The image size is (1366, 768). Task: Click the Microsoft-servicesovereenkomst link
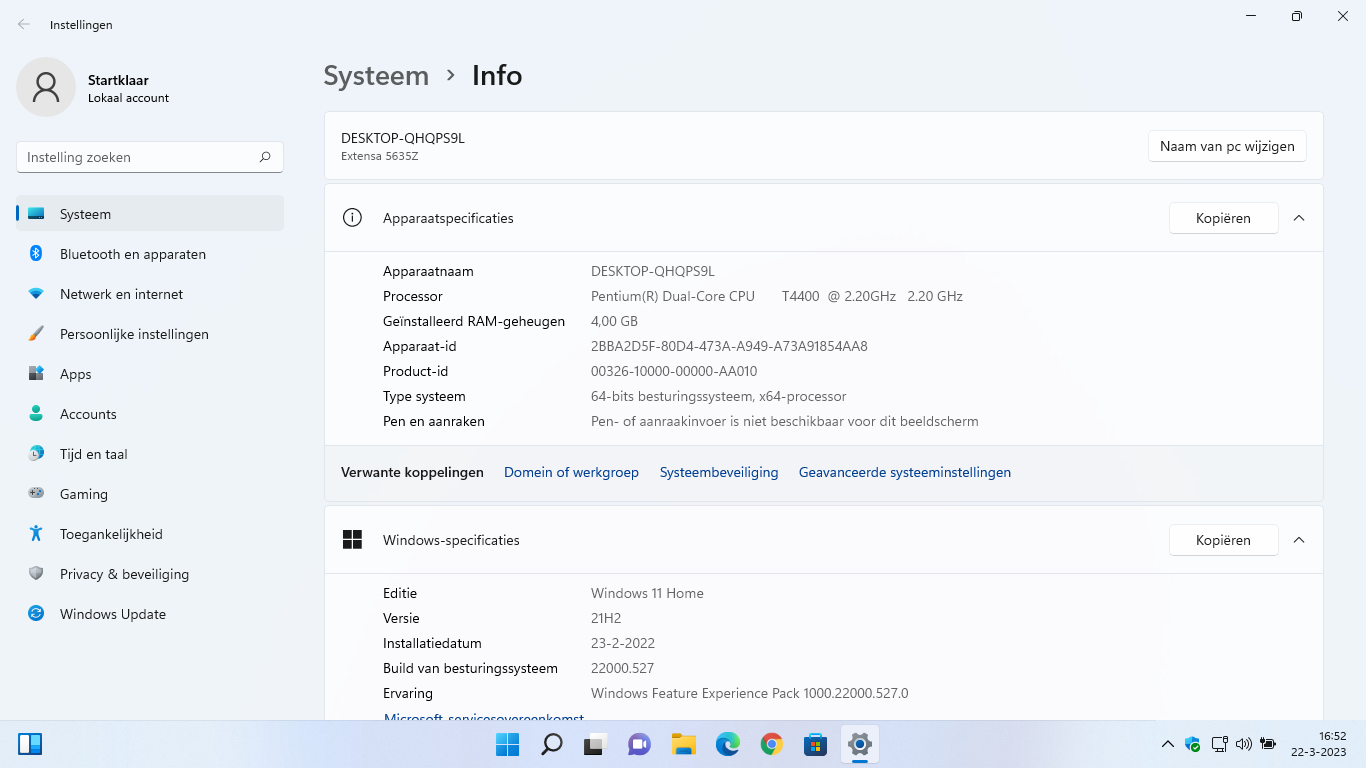(x=484, y=716)
